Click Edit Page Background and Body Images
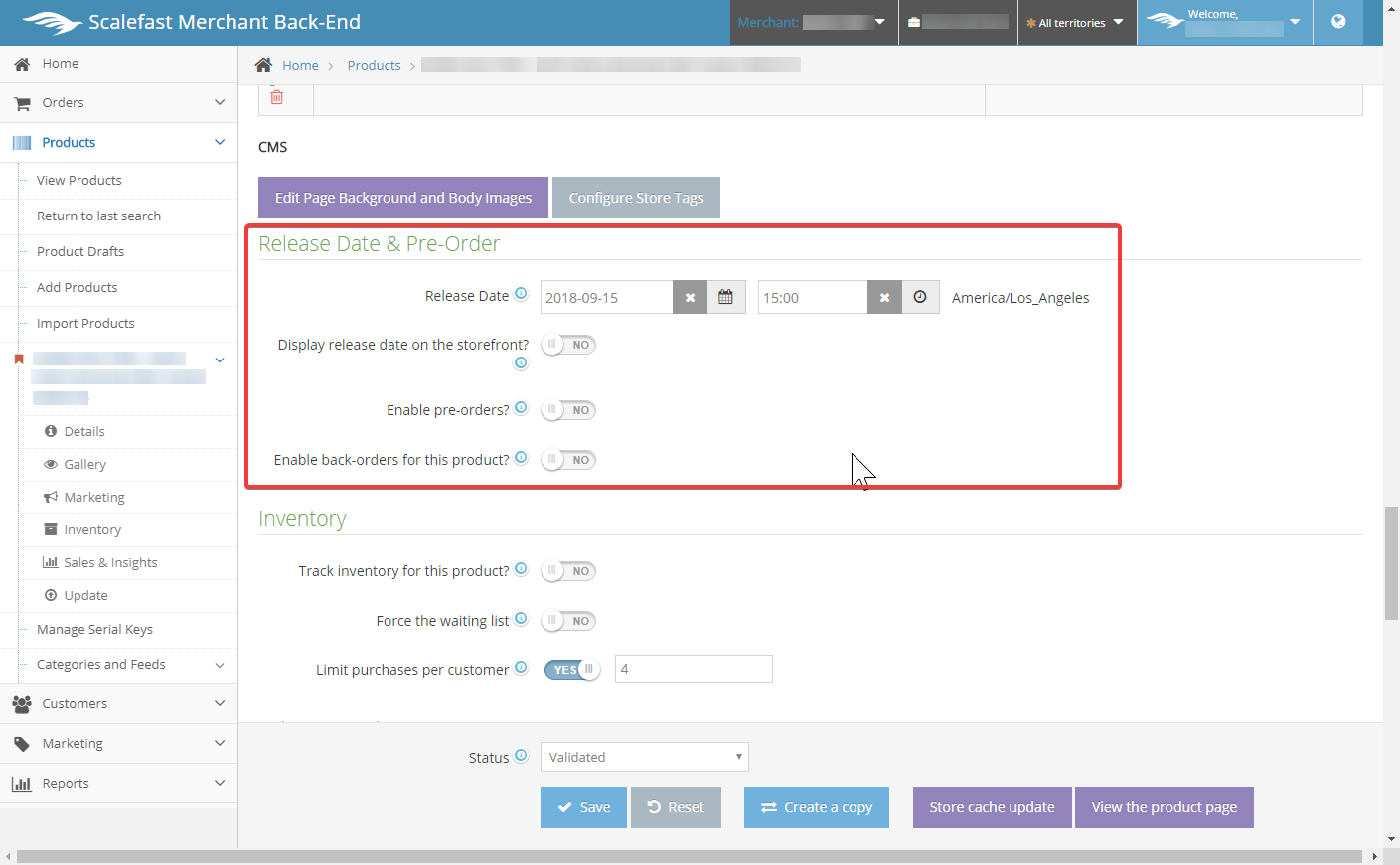Screen dimensions: 1400x865 click(402, 198)
